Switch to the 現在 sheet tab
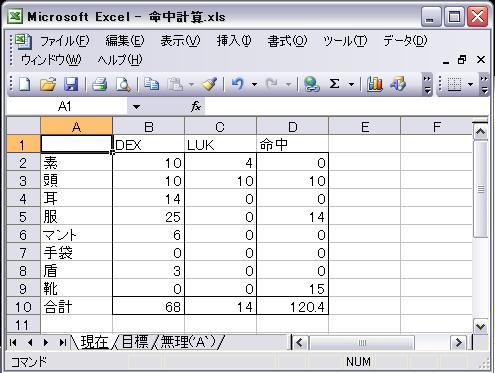 [x=94, y=342]
